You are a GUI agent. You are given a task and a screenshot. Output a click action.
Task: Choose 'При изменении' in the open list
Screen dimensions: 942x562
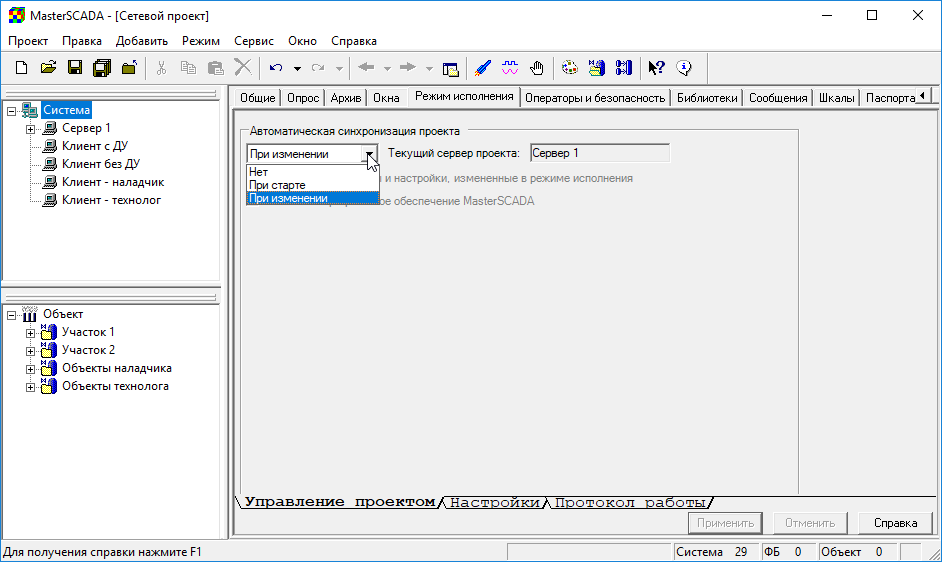click(313, 198)
